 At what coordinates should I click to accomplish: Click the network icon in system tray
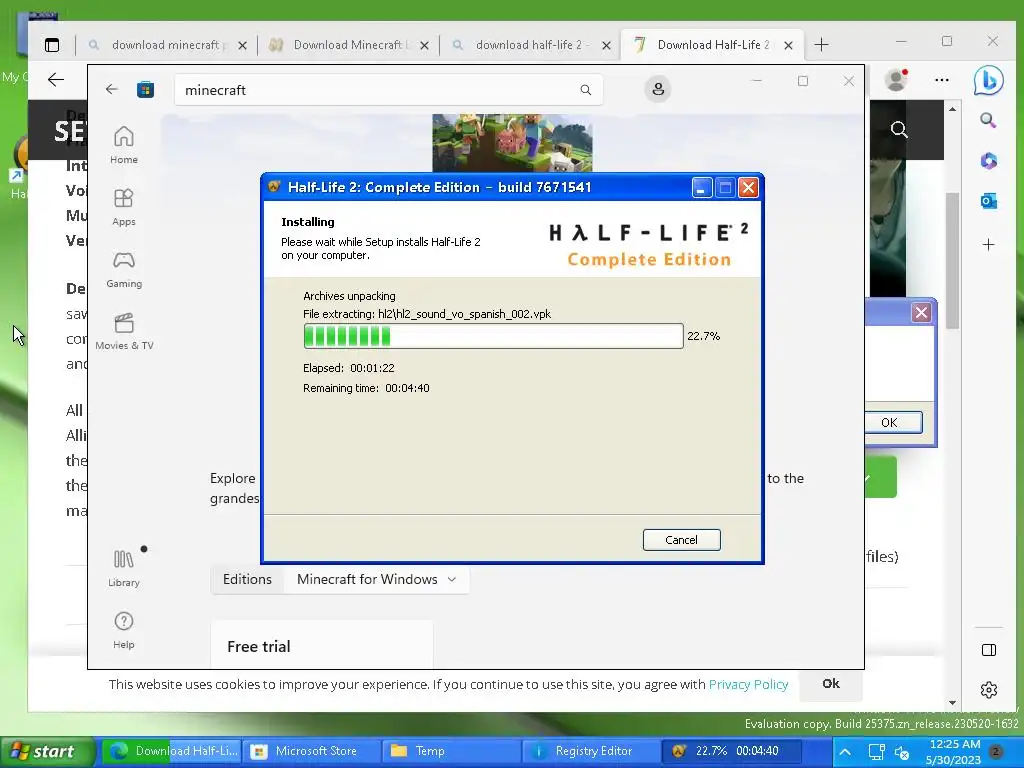pyautogui.click(x=876, y=752)
